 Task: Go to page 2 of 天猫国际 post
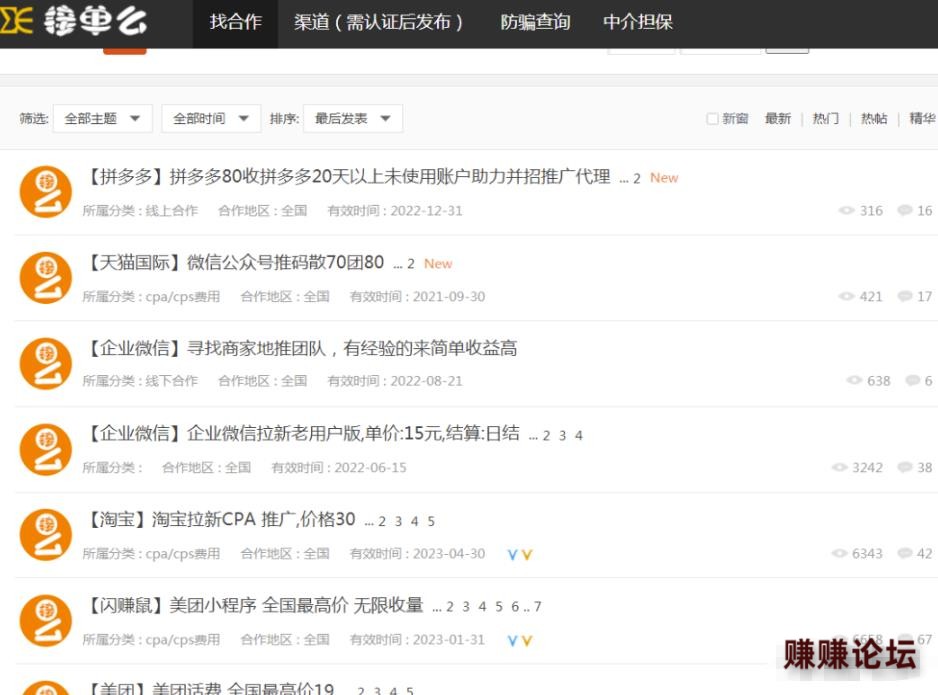click(410, 264)
